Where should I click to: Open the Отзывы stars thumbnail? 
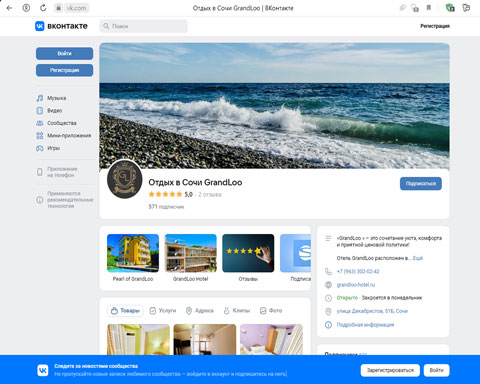tap(248, 253)
